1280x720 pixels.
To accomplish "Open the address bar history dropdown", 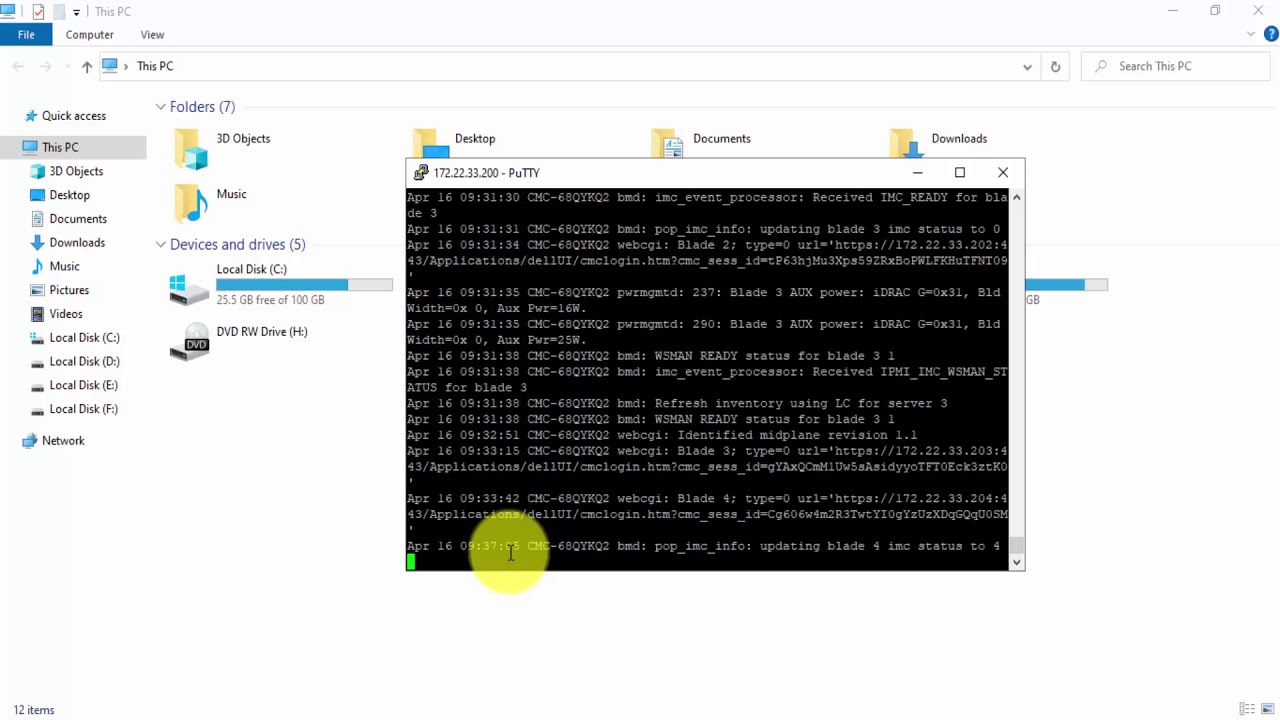I will click(1027, 66).
